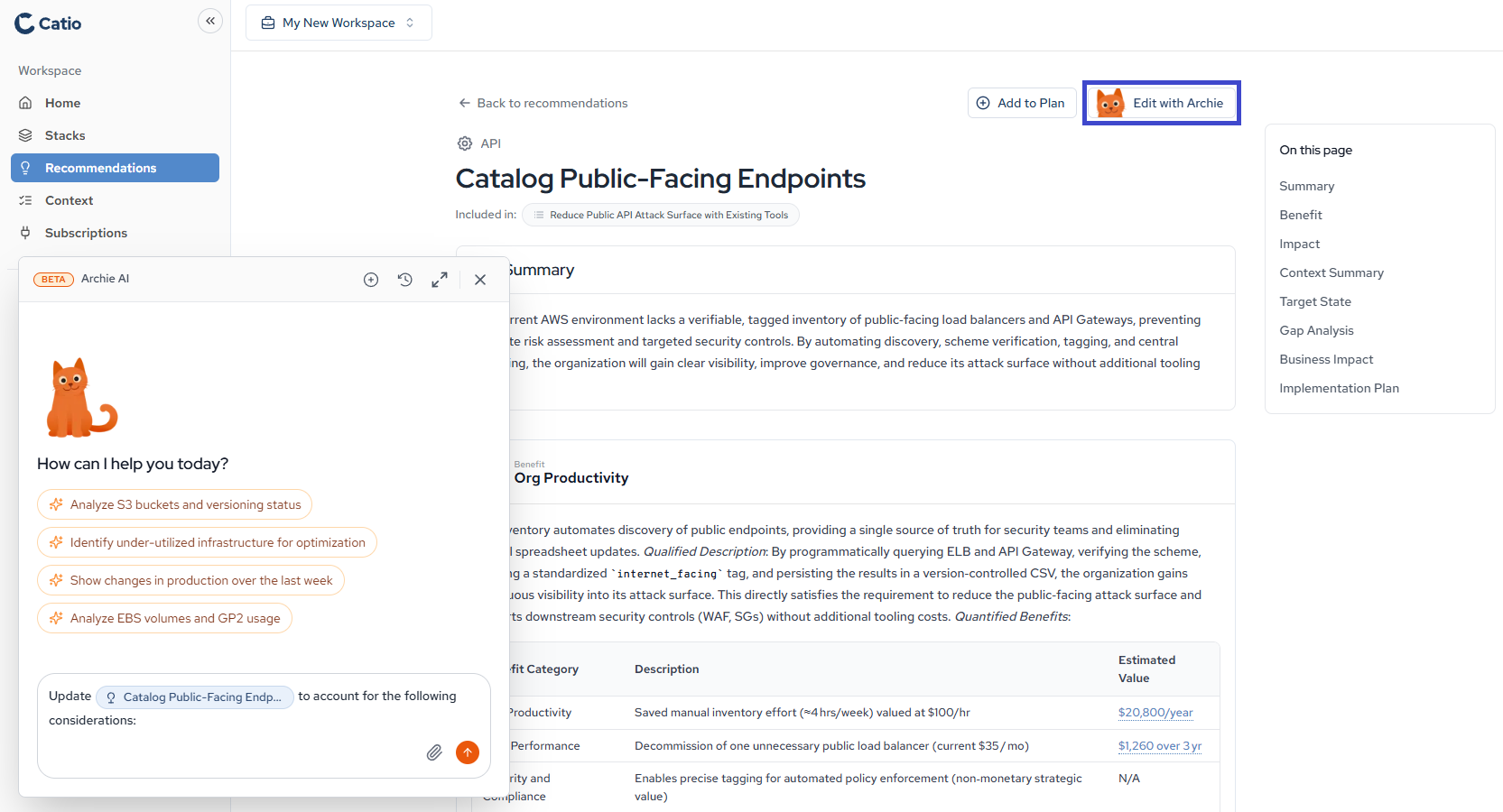This screenshot has height=812, width=1503.
Task: Click the $1,260 over 3 yr value
Action: click(x=1159, y=745)
